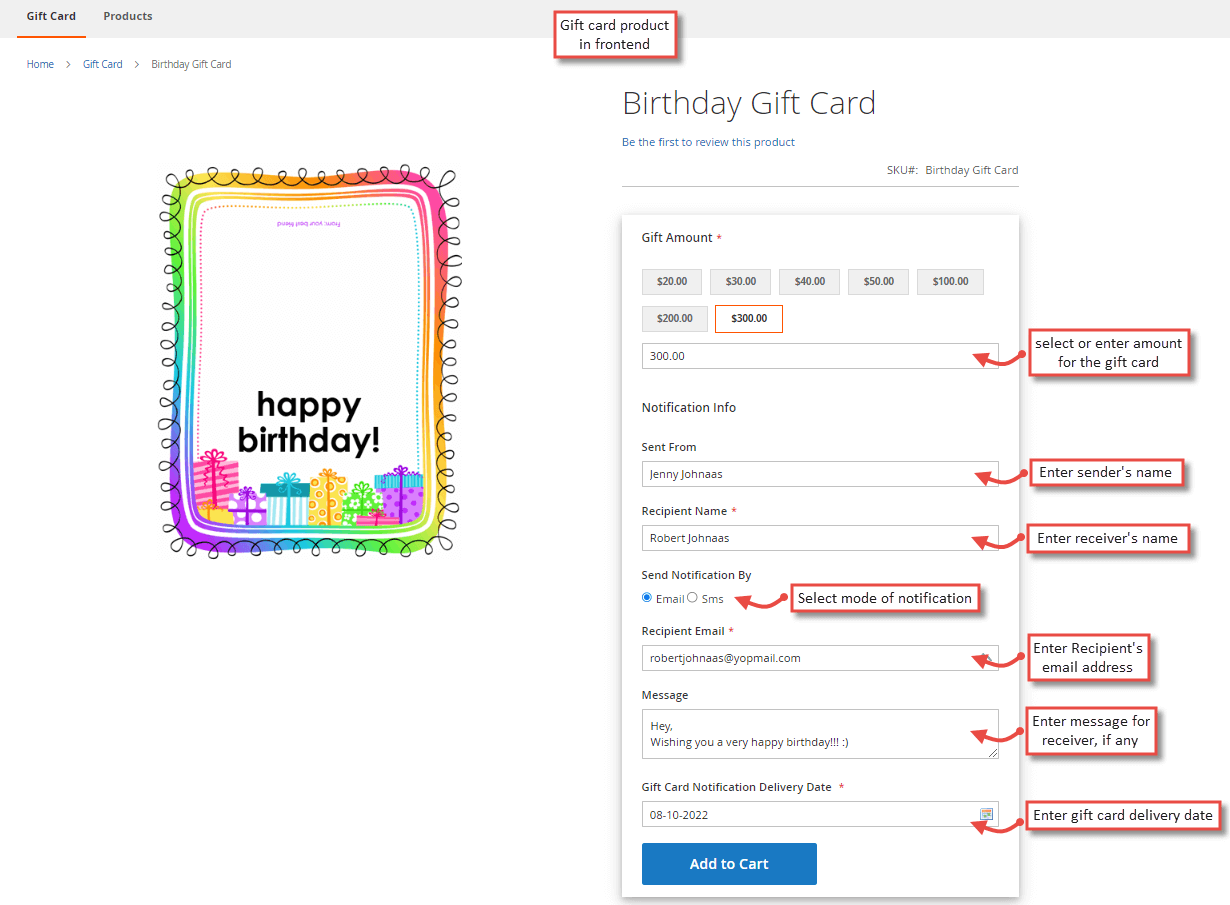Open Gift Card breadcrumb link

103,64
